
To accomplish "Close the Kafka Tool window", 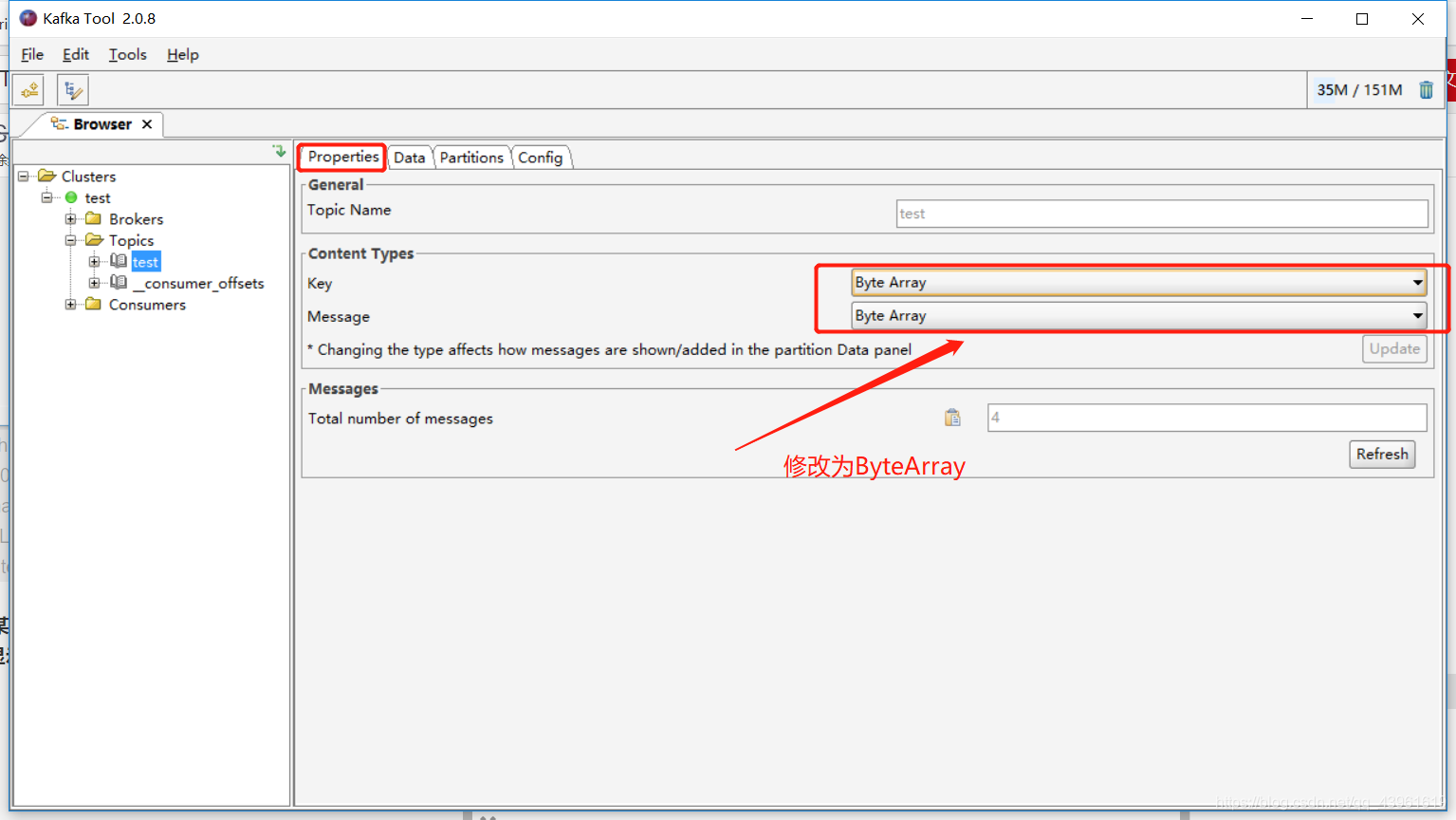I will 1417,19.
